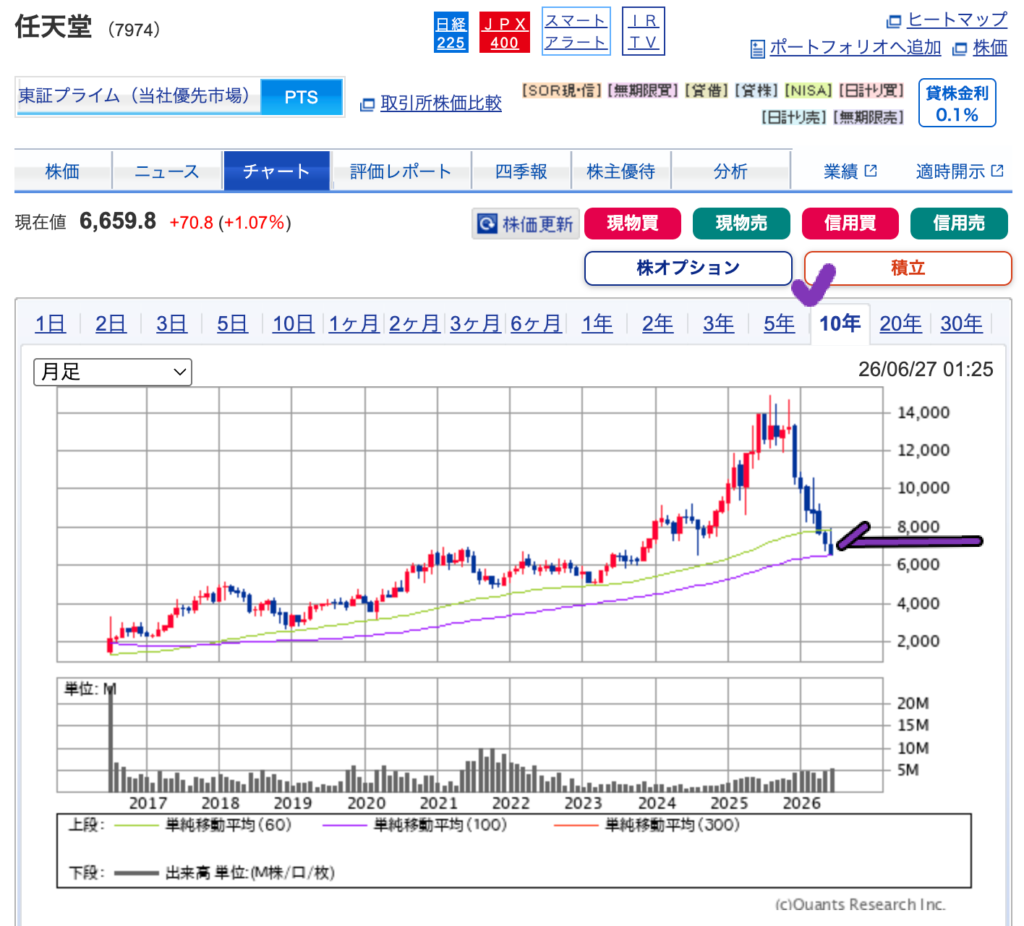
Task: Open the 四季報 tab
Action: coord(521,171)
